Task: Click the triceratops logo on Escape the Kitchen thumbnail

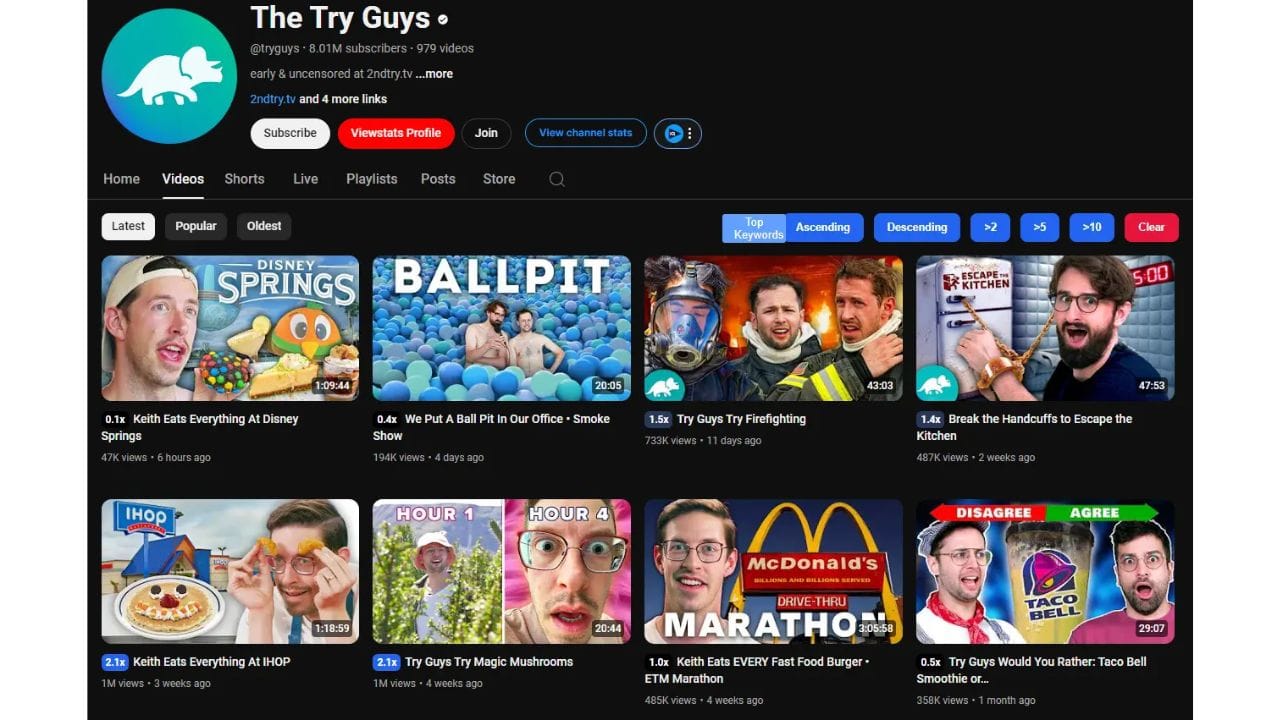Action: pos(937,384)
